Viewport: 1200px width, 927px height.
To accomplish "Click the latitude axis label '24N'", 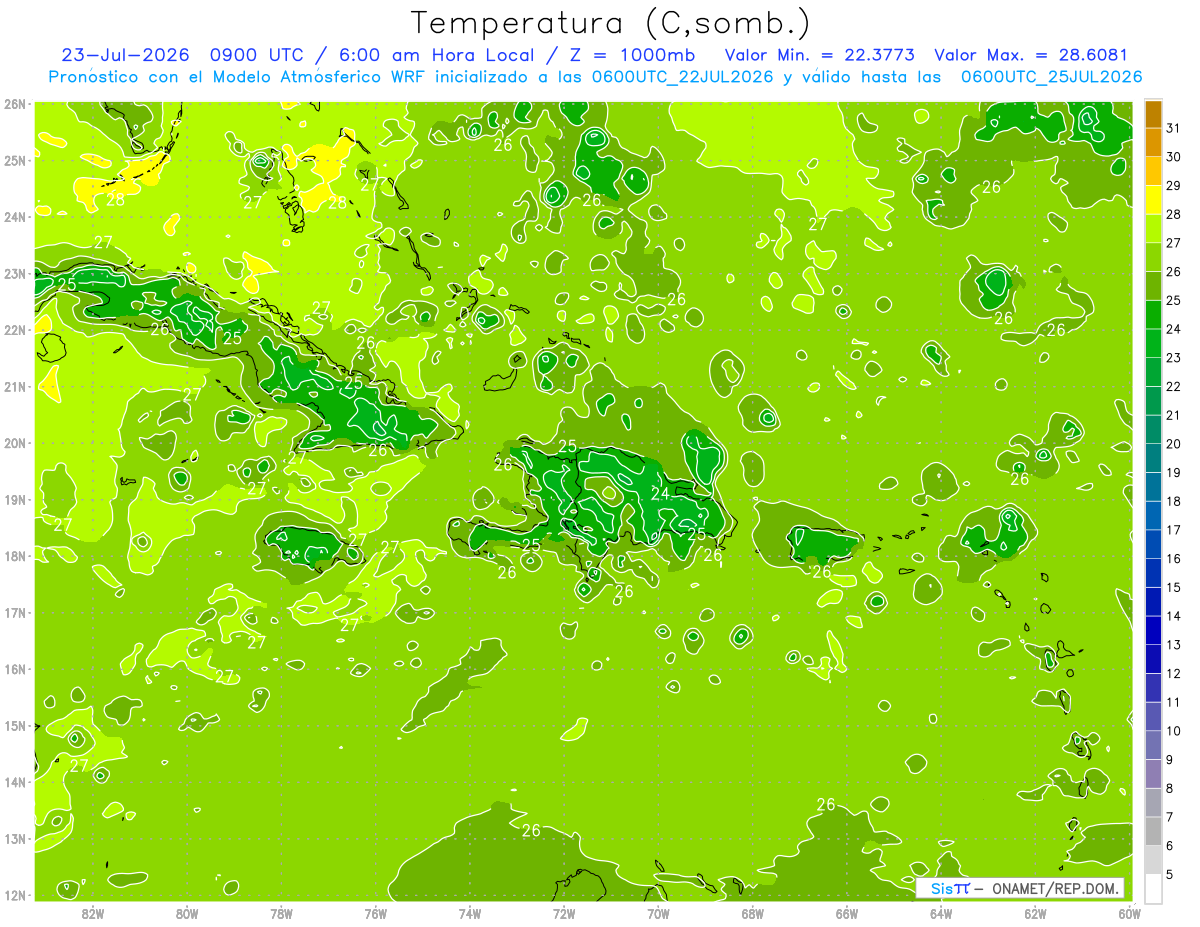I will [x=16, y=217].
